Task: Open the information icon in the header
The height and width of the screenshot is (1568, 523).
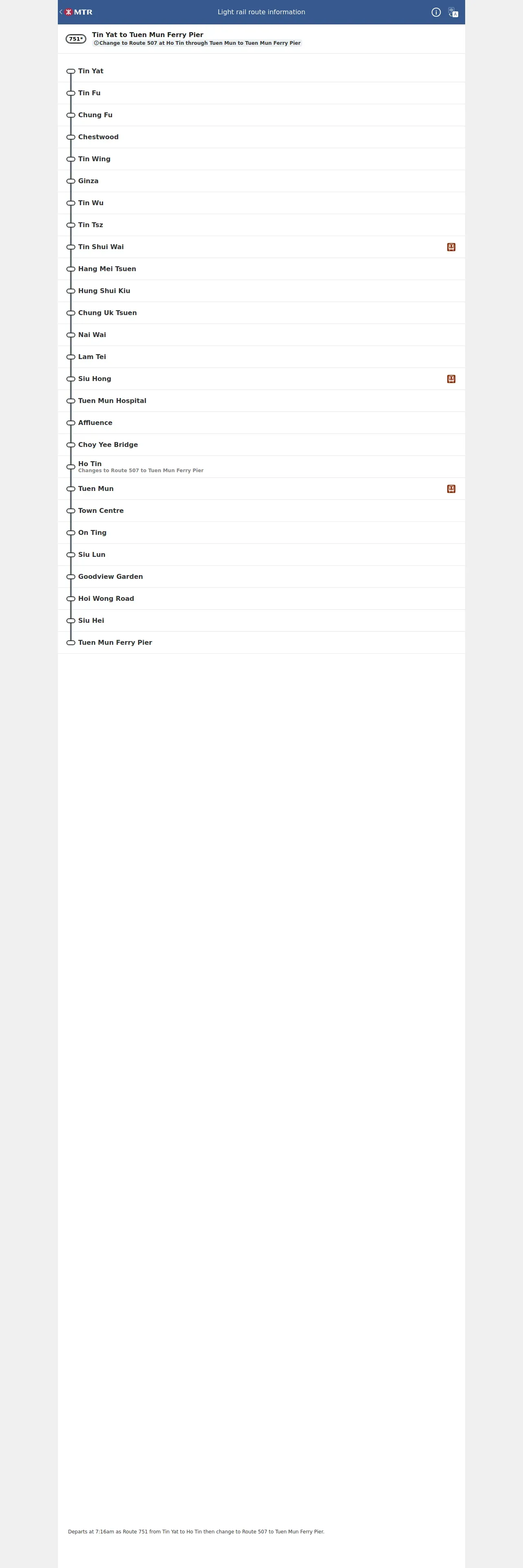Action: [436, 12]
